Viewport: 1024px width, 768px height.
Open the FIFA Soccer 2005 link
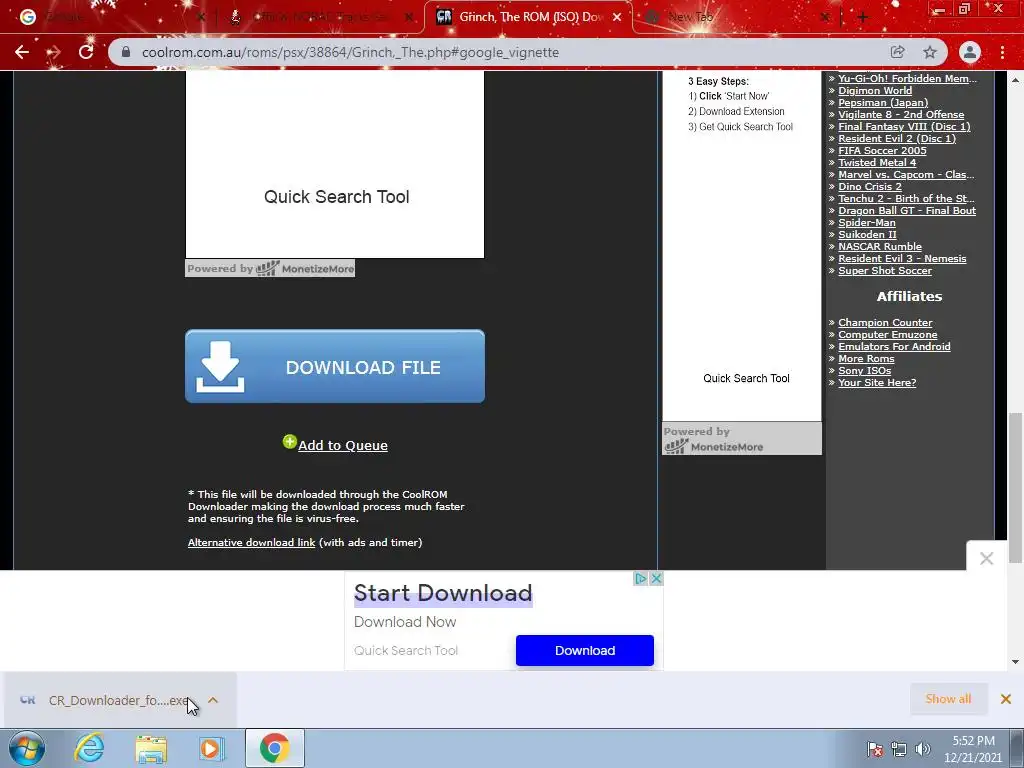[882, 150]
